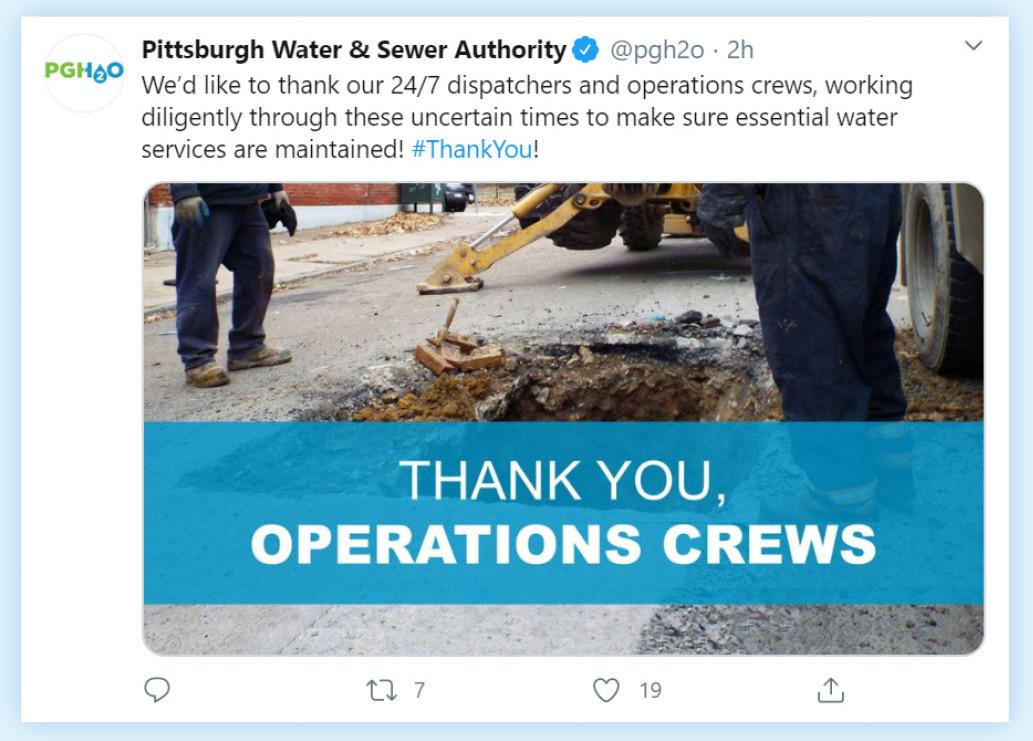Expand the tweet options chevron menu

click(x=973, y=45)
